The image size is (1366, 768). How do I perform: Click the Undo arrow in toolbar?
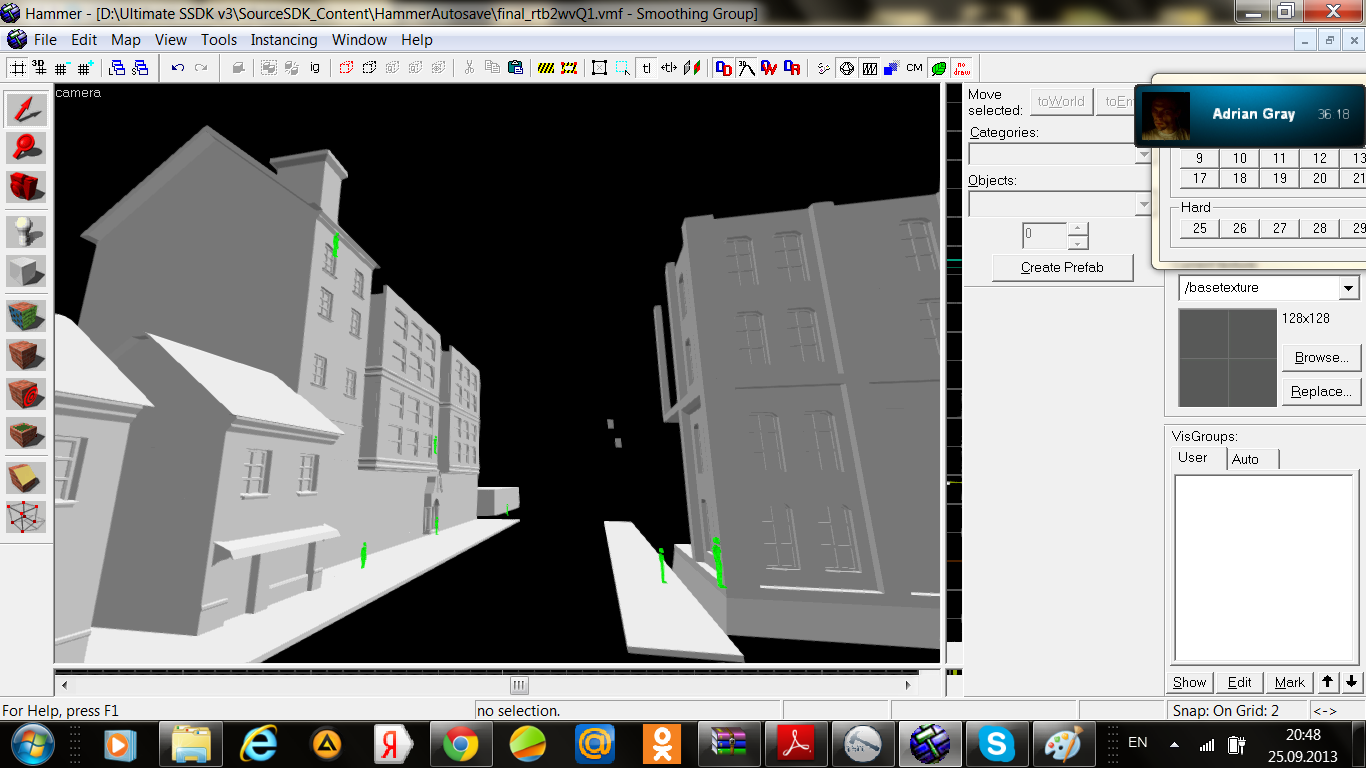(178, 68)
